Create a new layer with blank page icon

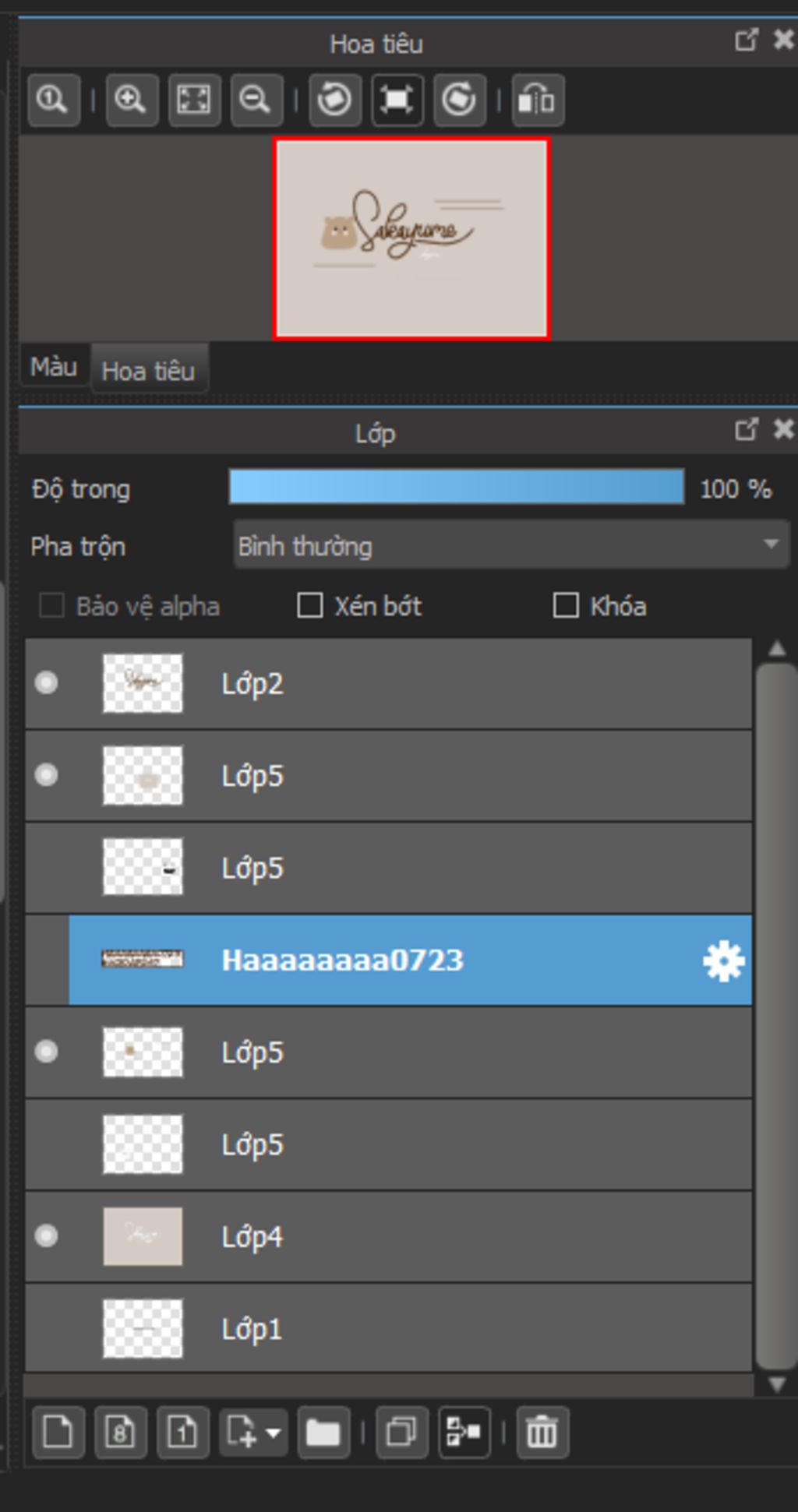click(x=58, y=1432)
